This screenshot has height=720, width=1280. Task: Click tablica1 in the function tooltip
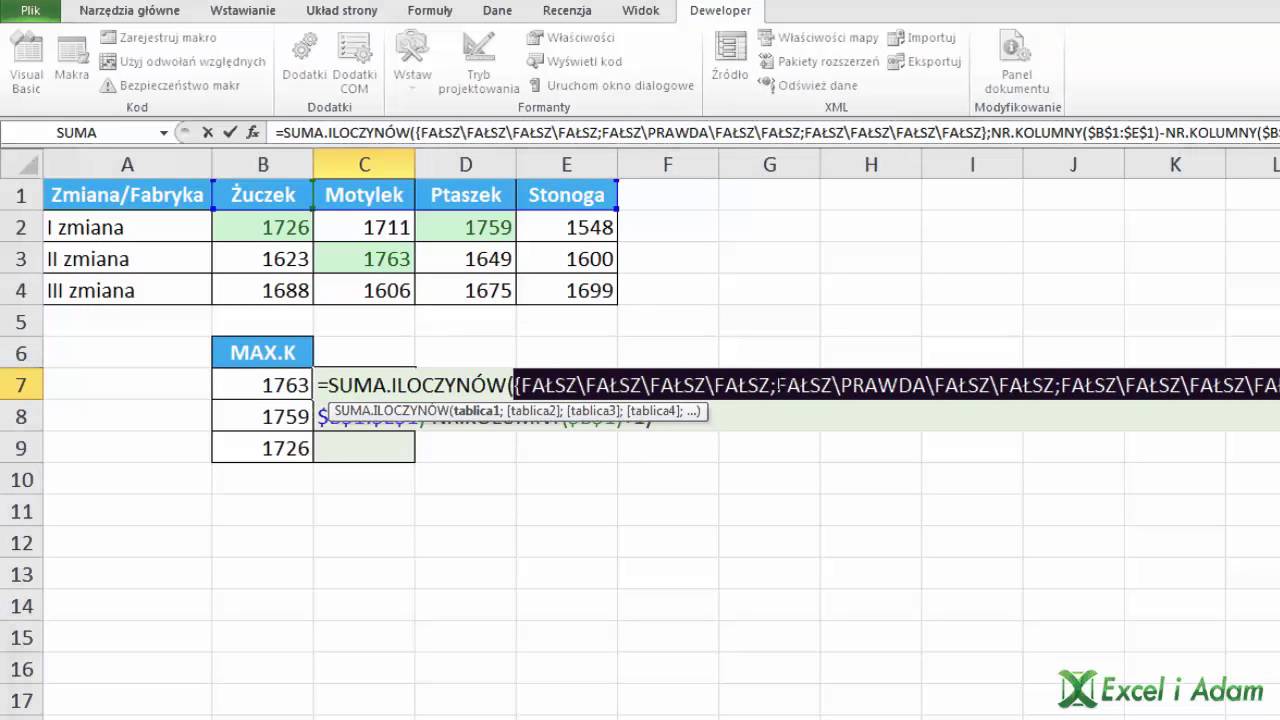(477, 411)
